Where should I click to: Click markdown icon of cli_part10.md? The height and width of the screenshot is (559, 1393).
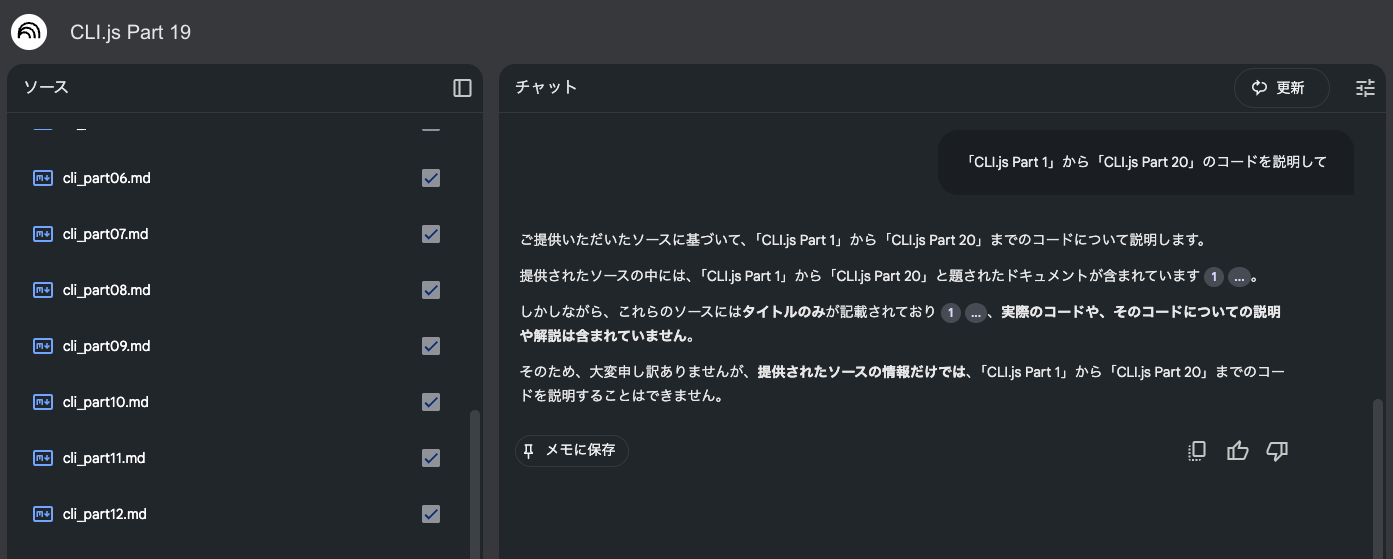click(x=43, y=402)
